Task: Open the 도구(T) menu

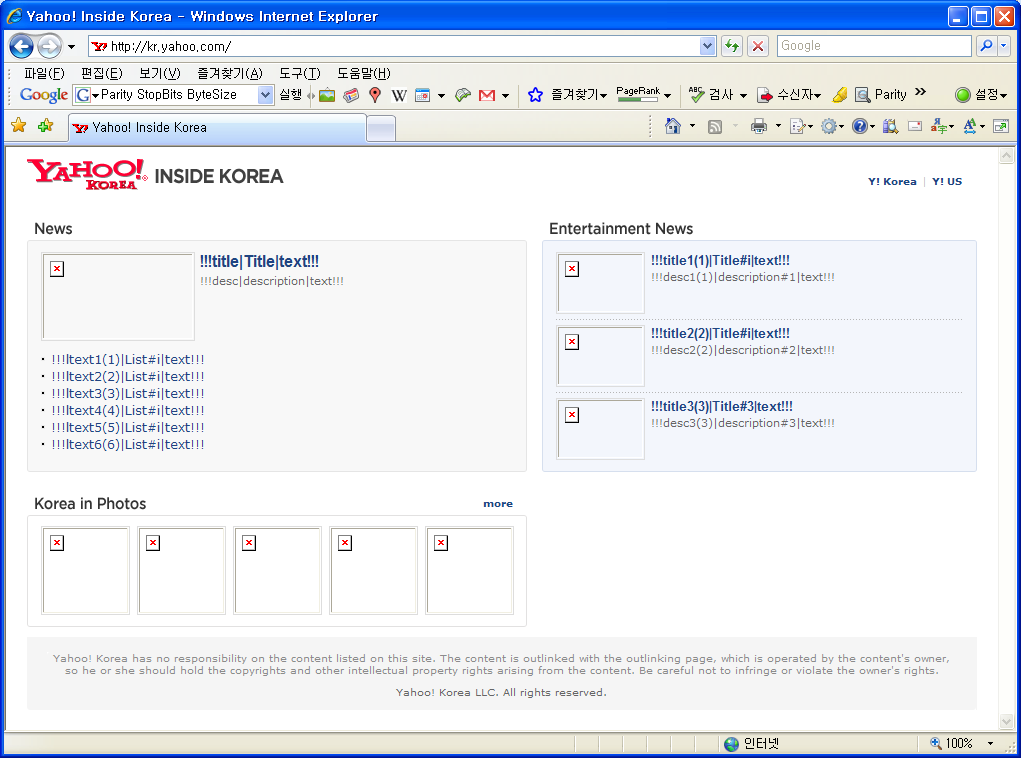Action: pyautogui.click(x=300, y=74)
